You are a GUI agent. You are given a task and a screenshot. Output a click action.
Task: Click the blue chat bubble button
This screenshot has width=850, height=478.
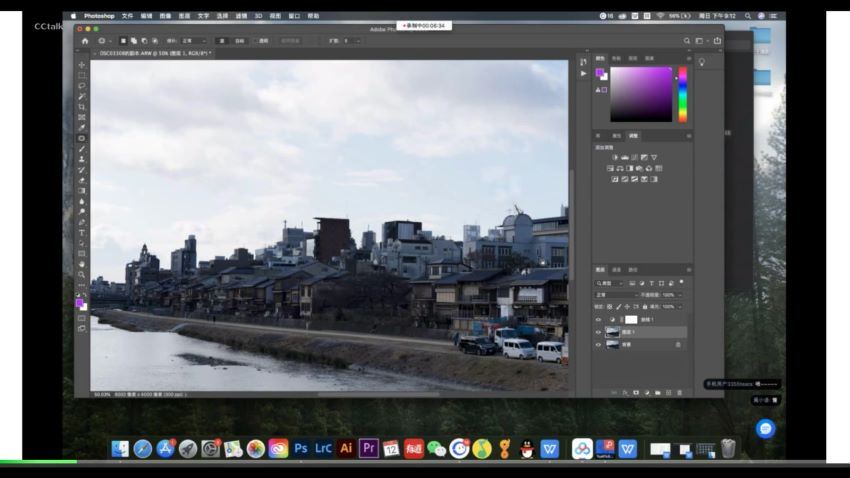(x=765, y=429)
